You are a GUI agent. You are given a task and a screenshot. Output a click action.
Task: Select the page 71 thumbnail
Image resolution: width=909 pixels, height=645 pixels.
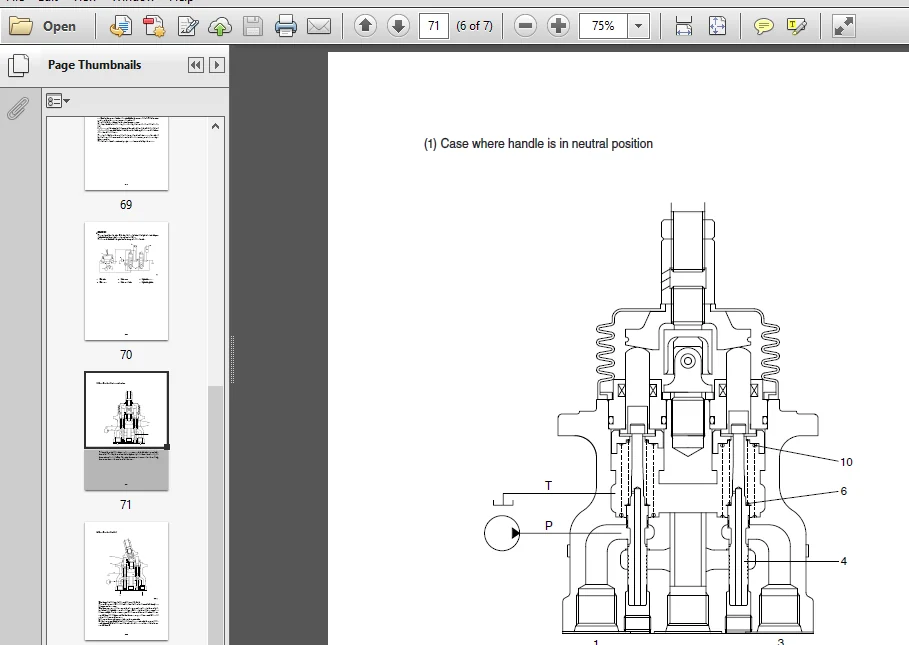(126, 431)
